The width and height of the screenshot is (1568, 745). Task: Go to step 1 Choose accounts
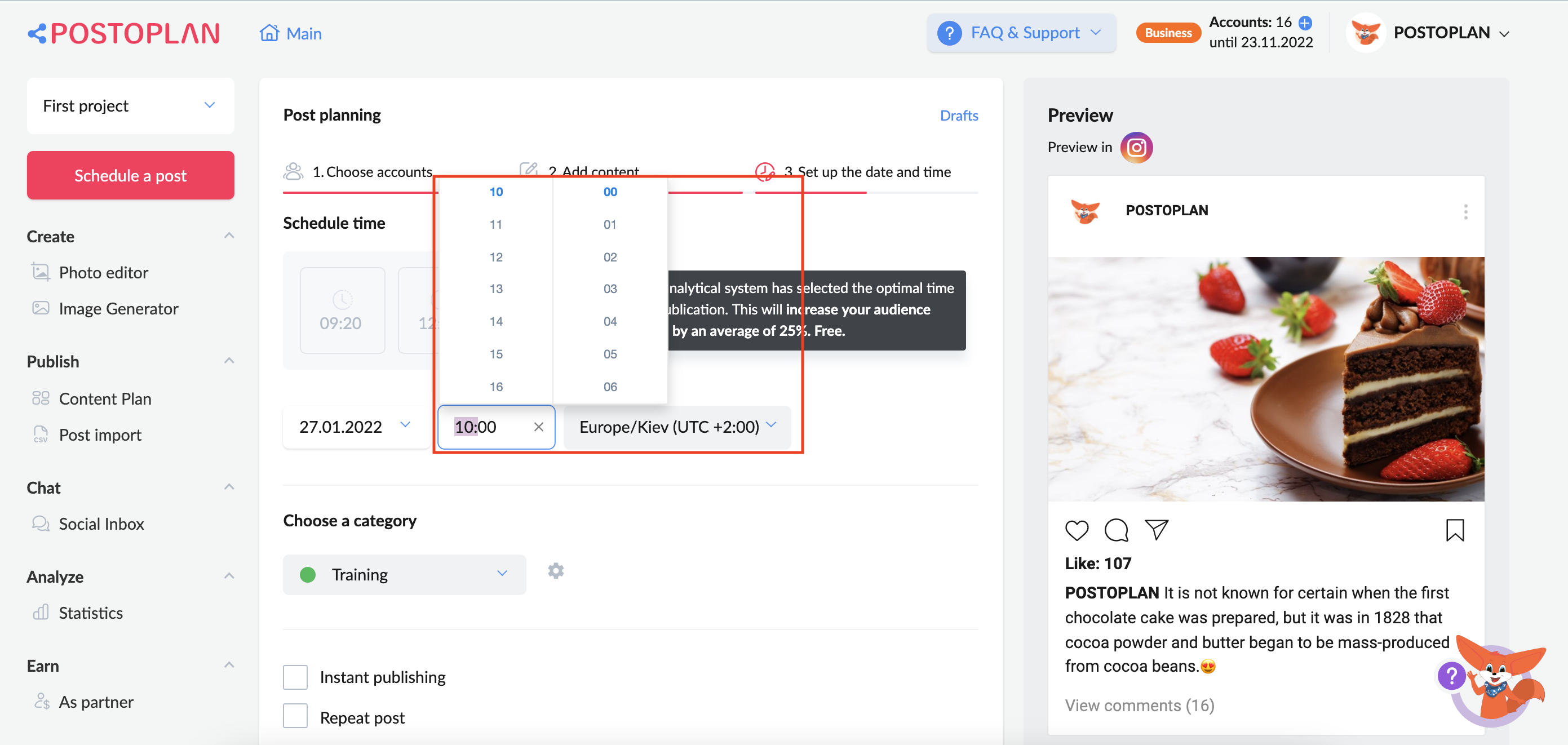(x=372, y=172)
